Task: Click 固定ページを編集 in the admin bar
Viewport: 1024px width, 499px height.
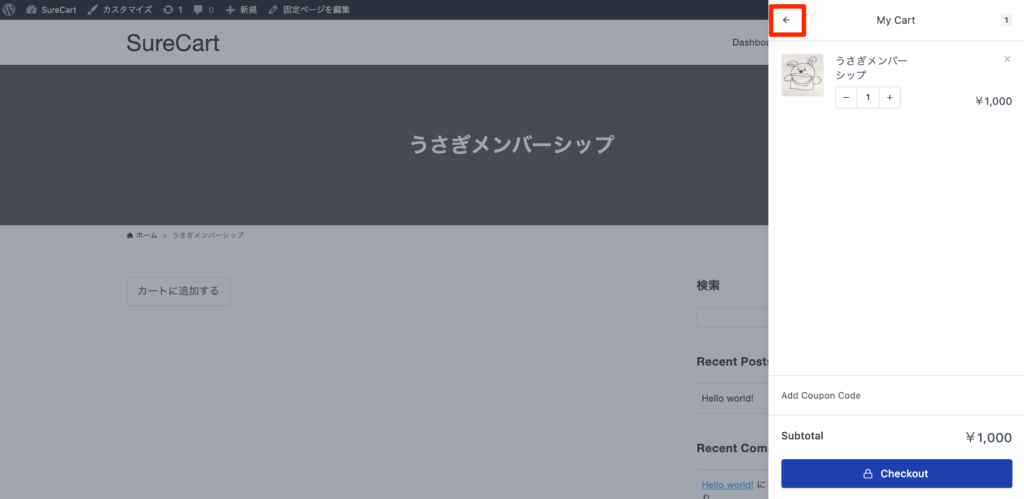Action: point(309,10)
